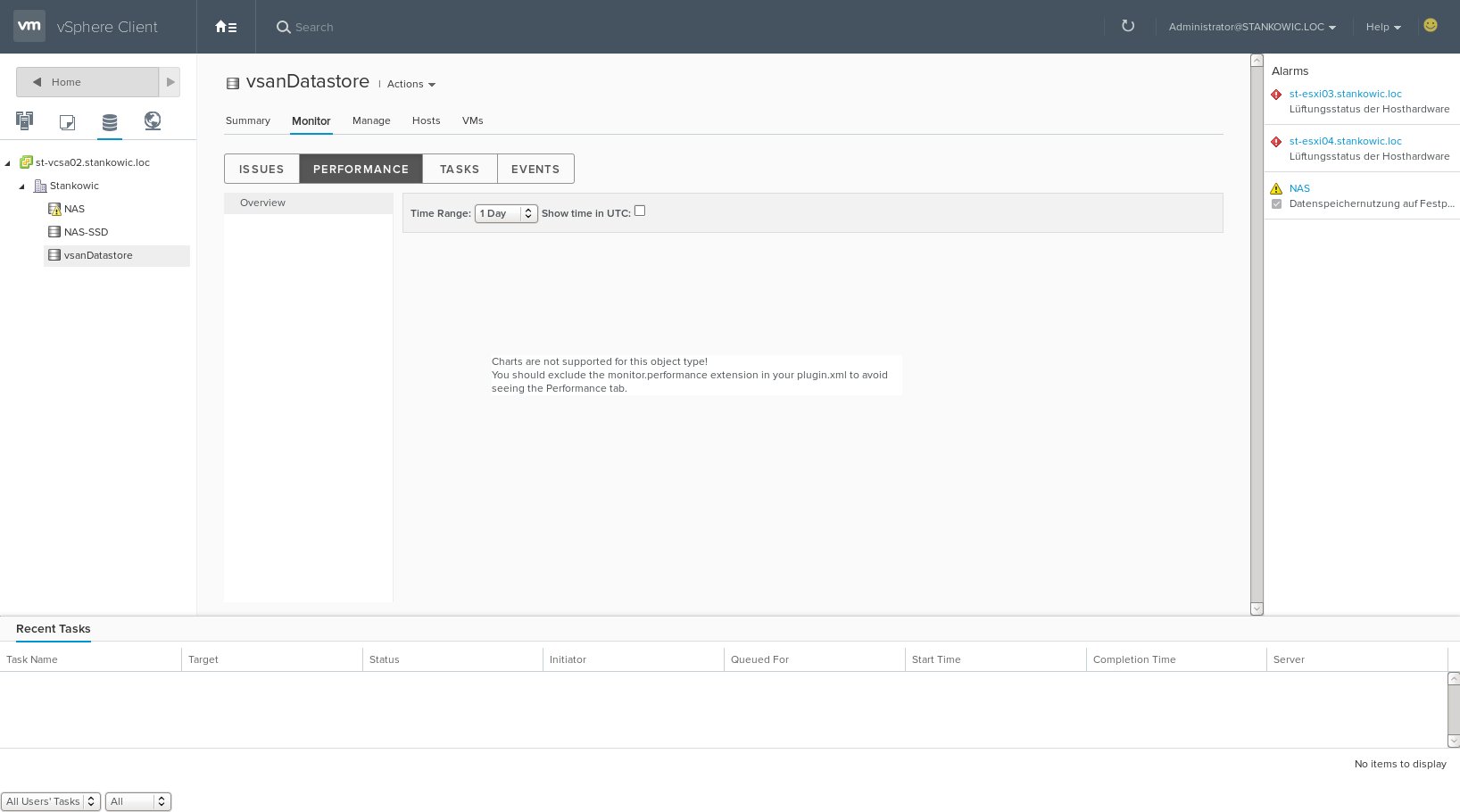Image resolution: width=1460 pixels, height=812 pixels.
Task: Switch to Storage inventory view
Action: [x=110, y=121]
